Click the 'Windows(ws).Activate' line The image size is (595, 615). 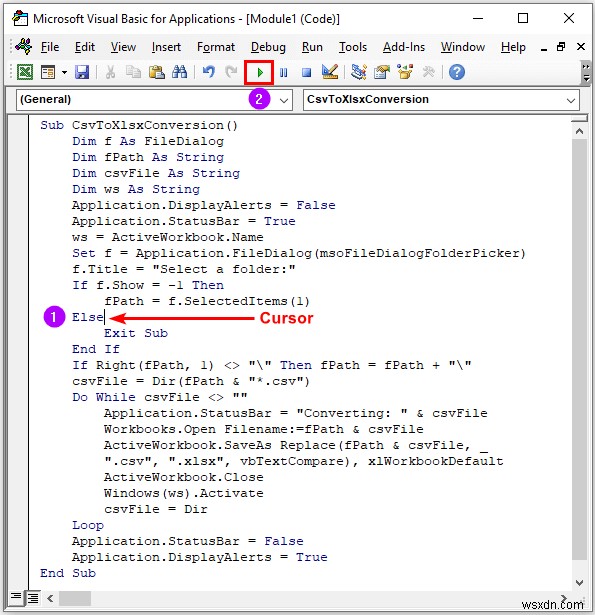(x=184, y=493)
